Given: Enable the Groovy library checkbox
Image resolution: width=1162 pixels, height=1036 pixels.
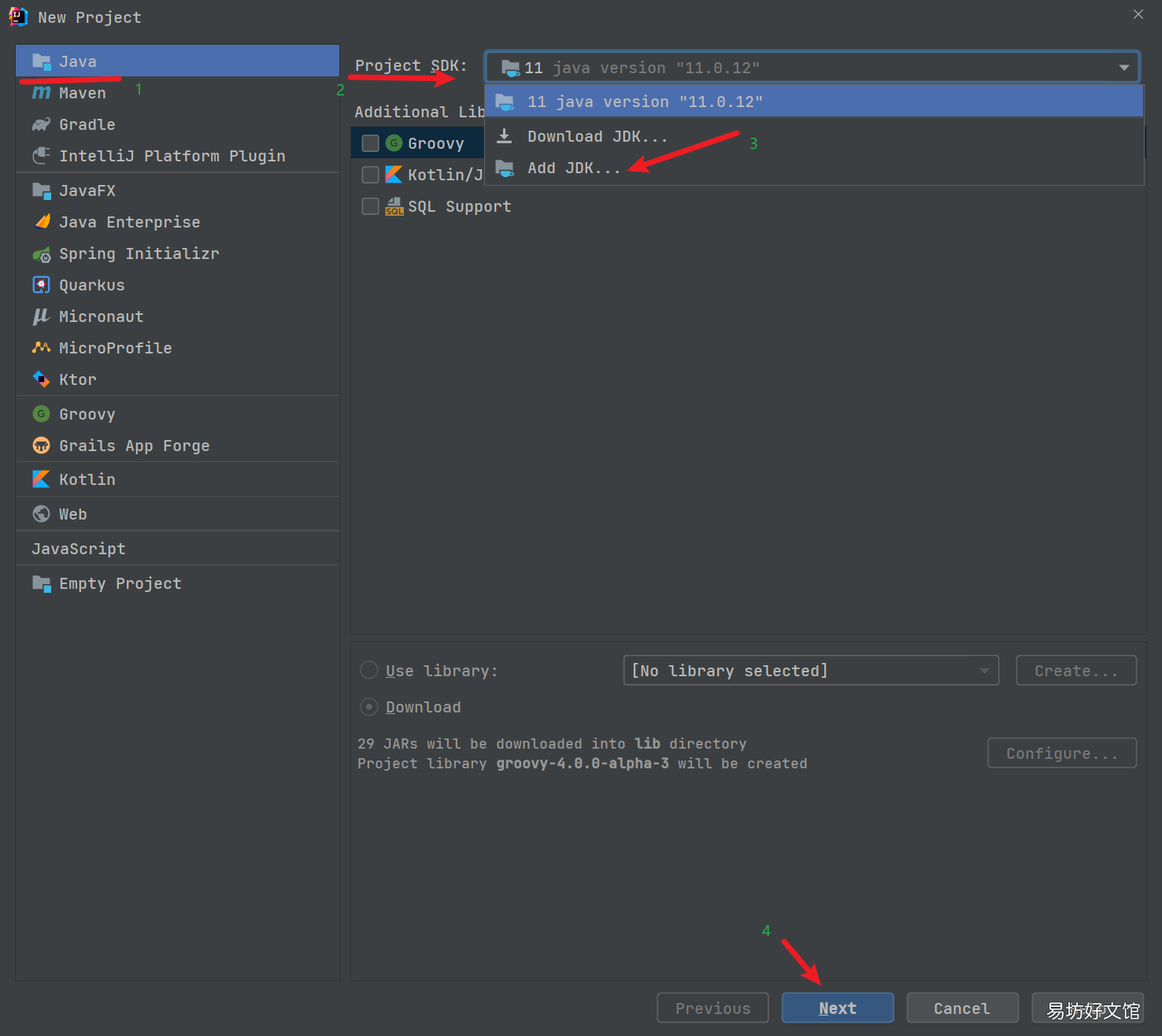Looking at the screenshot, I should (370, 143).
